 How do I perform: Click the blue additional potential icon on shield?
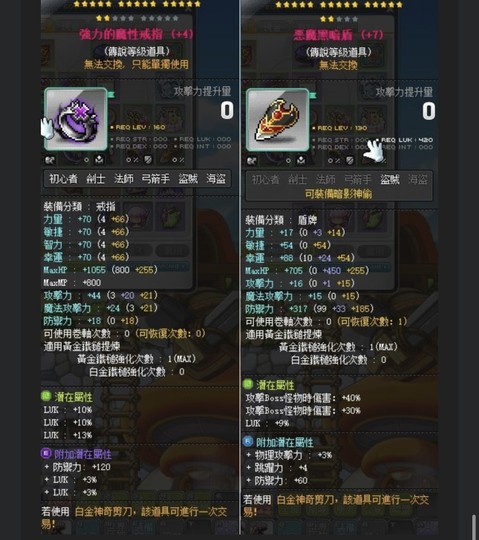click(x=248, y=441)
